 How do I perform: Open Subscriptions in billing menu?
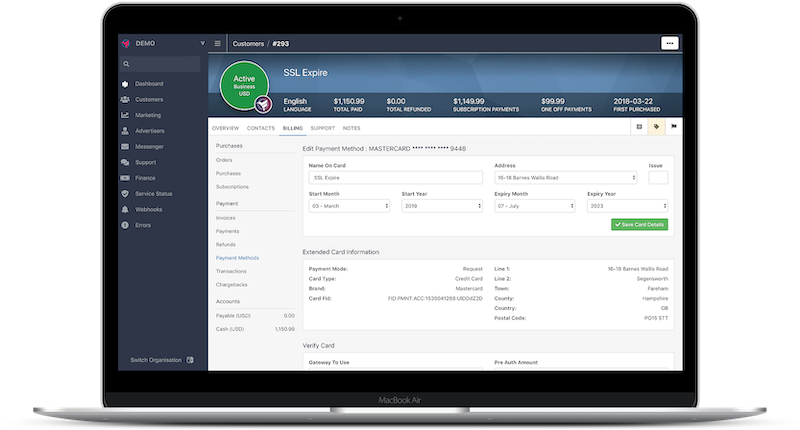tap(232, 187)
